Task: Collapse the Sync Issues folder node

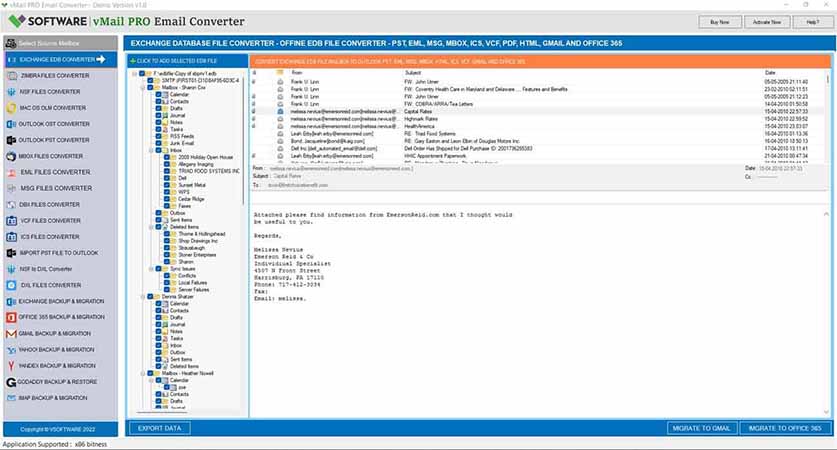Action: pos(151,269)
